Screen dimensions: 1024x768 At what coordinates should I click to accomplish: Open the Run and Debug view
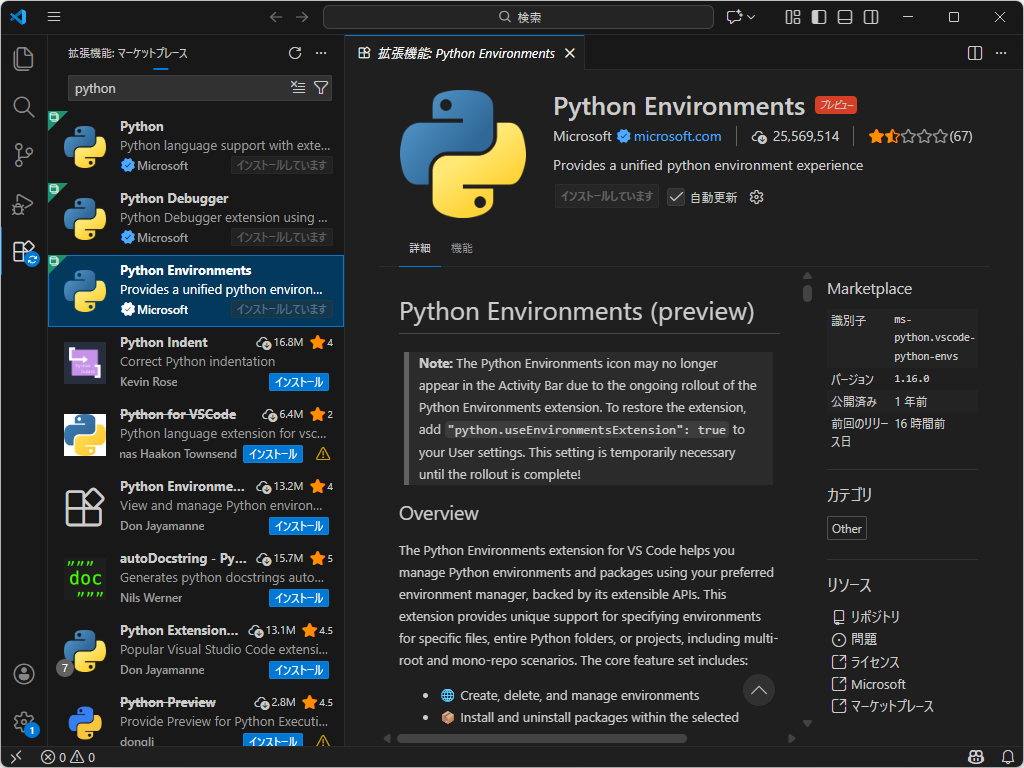[x=23, y=205]
